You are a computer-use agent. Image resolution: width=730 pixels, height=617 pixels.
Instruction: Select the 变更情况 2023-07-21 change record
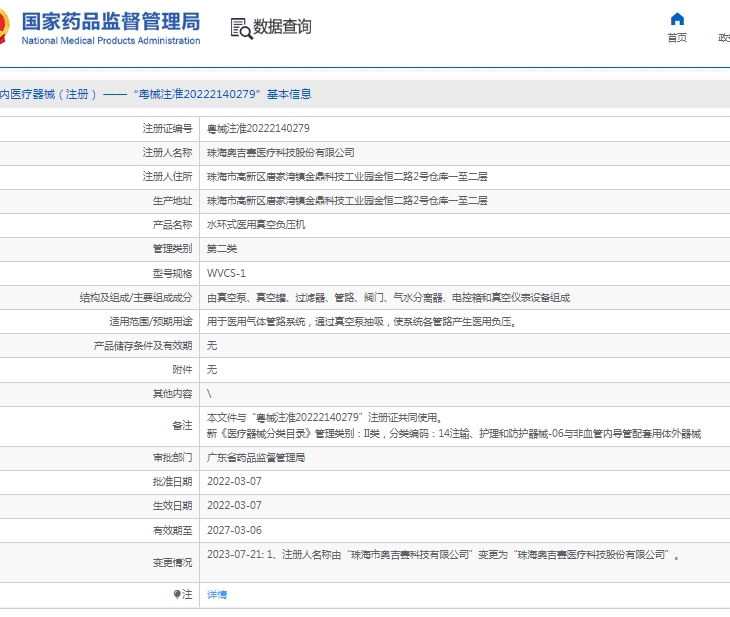point(443,555)
